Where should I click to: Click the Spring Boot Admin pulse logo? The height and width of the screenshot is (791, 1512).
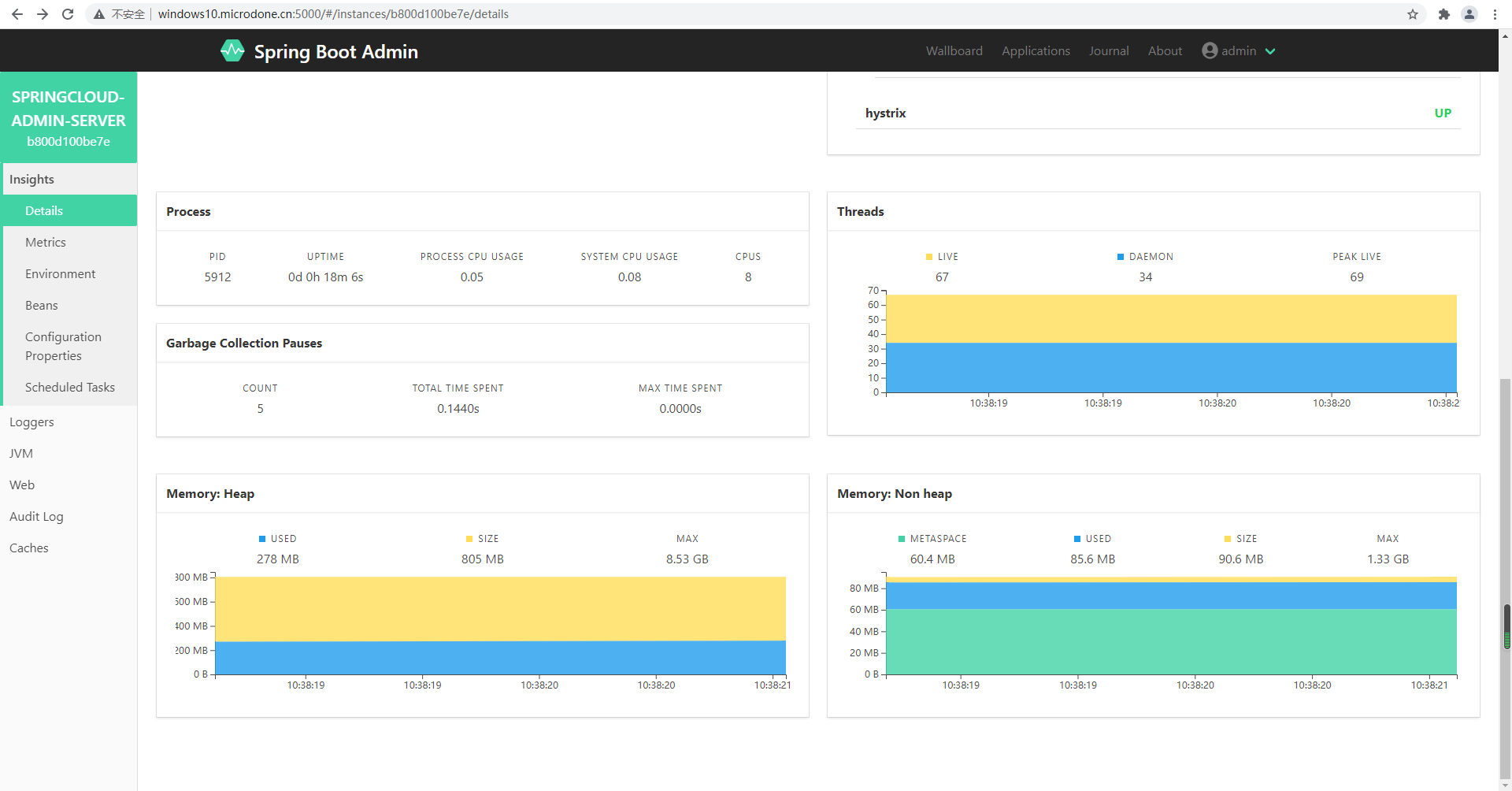[232, 51]
